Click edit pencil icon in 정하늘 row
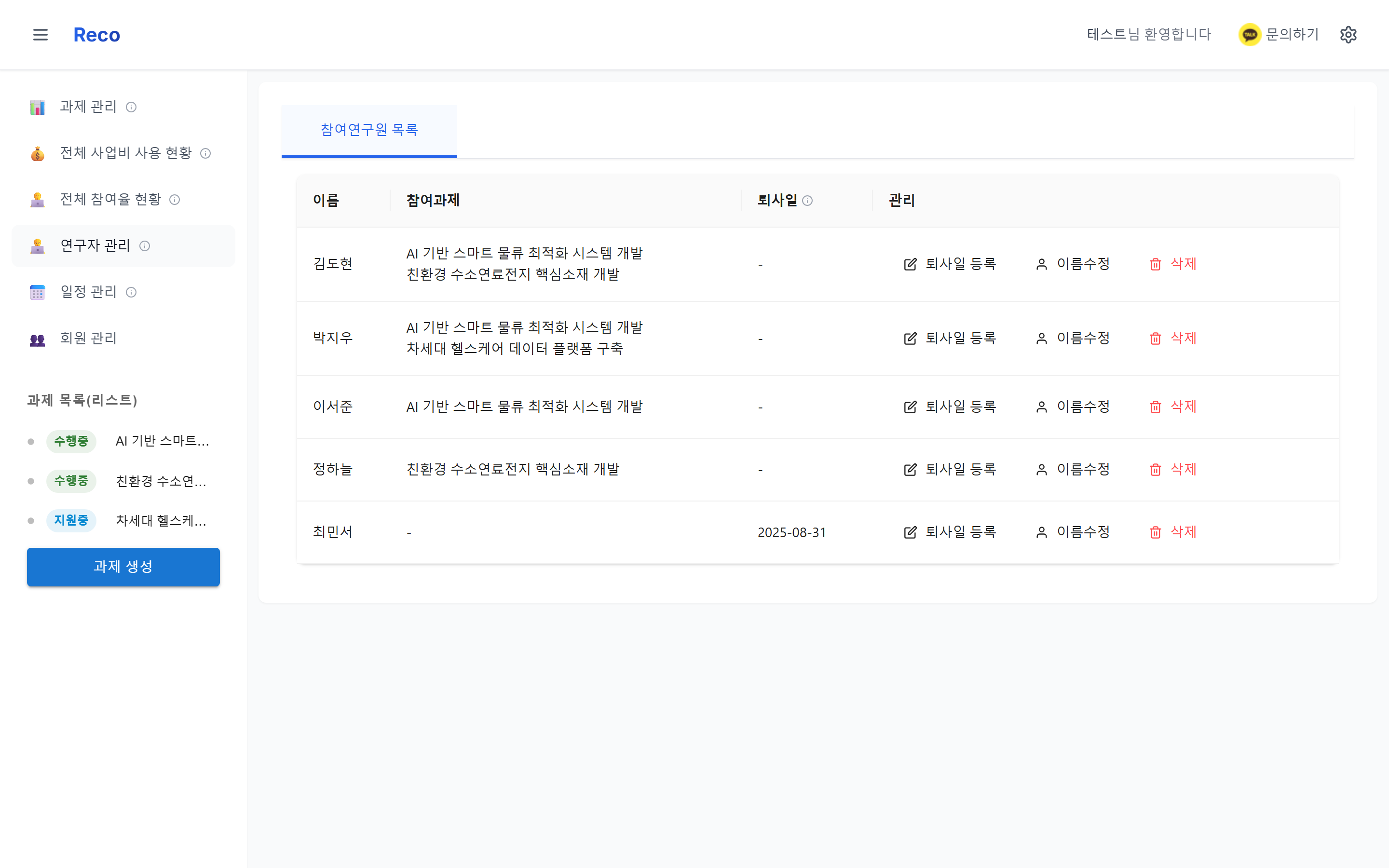1389x868 pixels. click(x=910, y=469)
